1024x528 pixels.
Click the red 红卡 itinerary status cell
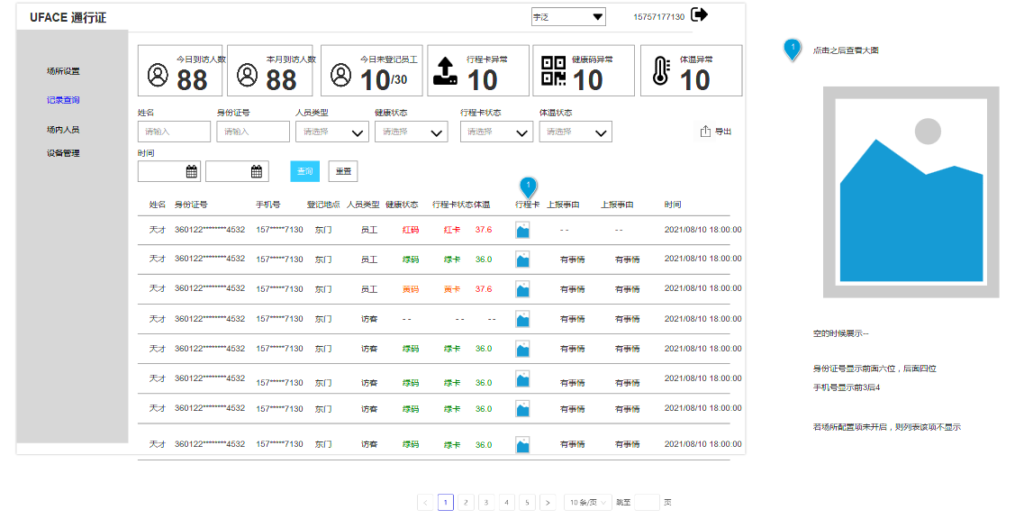(452, 230)
